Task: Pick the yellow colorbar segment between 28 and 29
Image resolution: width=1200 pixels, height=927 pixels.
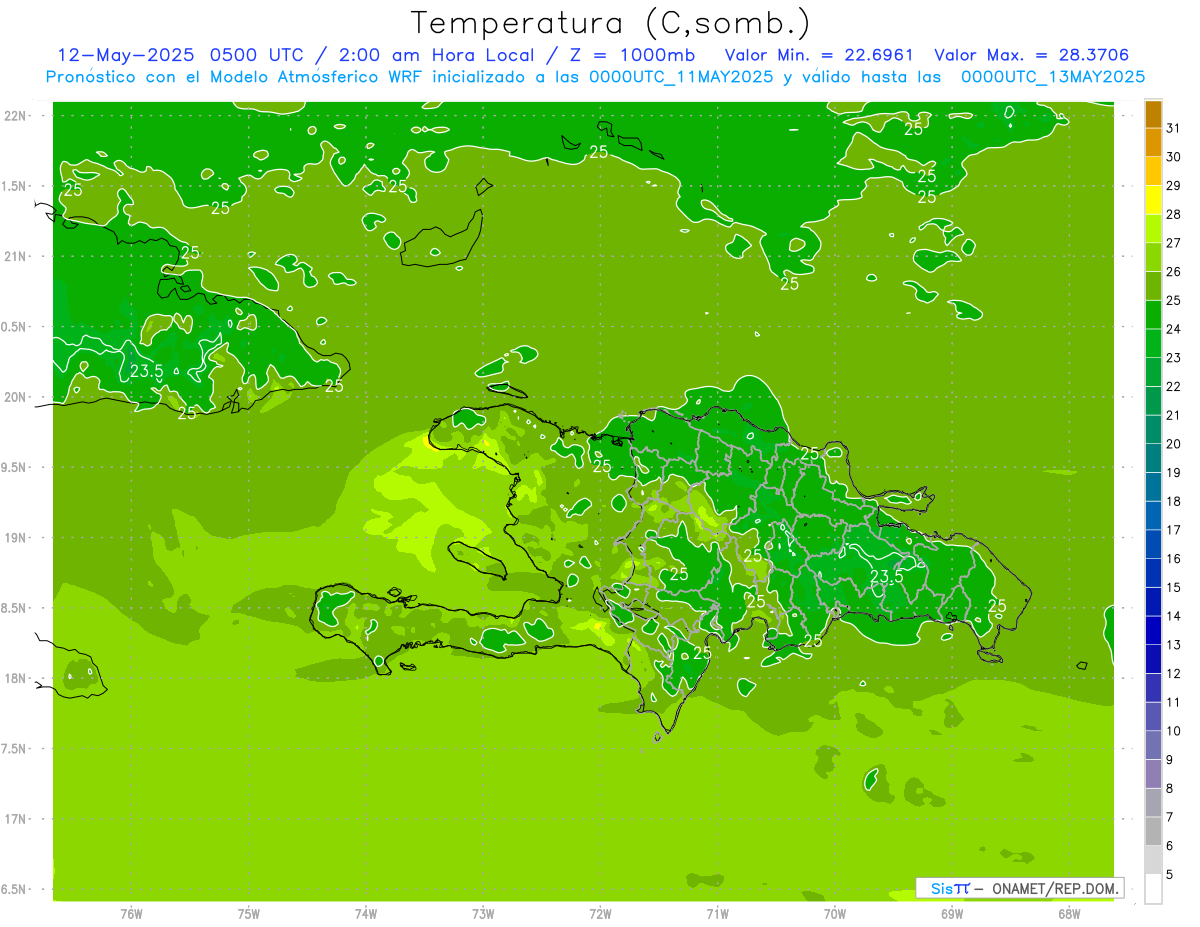Action: (x=1153, y=200)
